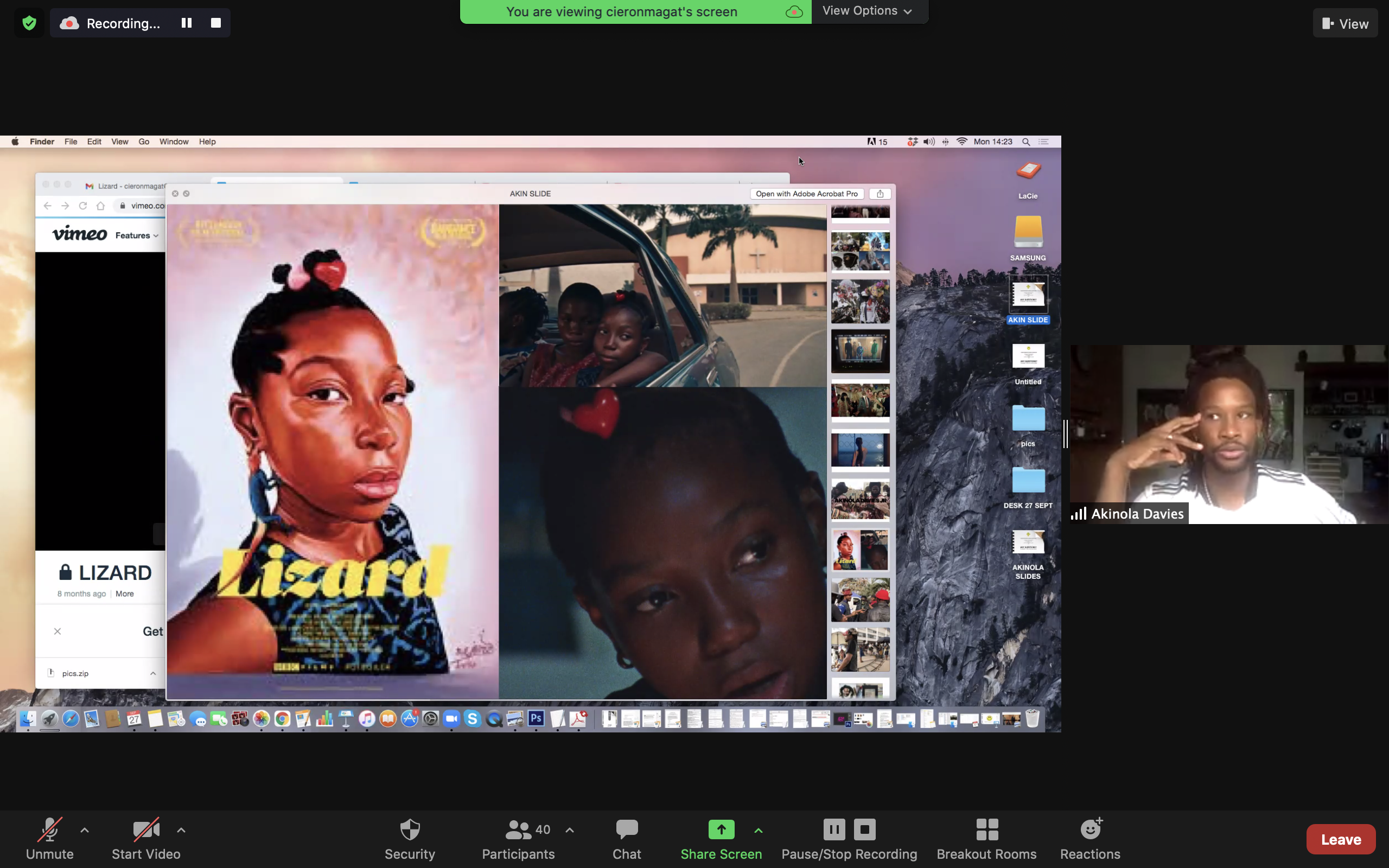Viewport: 1389px width, 868px height.
Task: Open the Participants panel
Action: pos(518,839)
